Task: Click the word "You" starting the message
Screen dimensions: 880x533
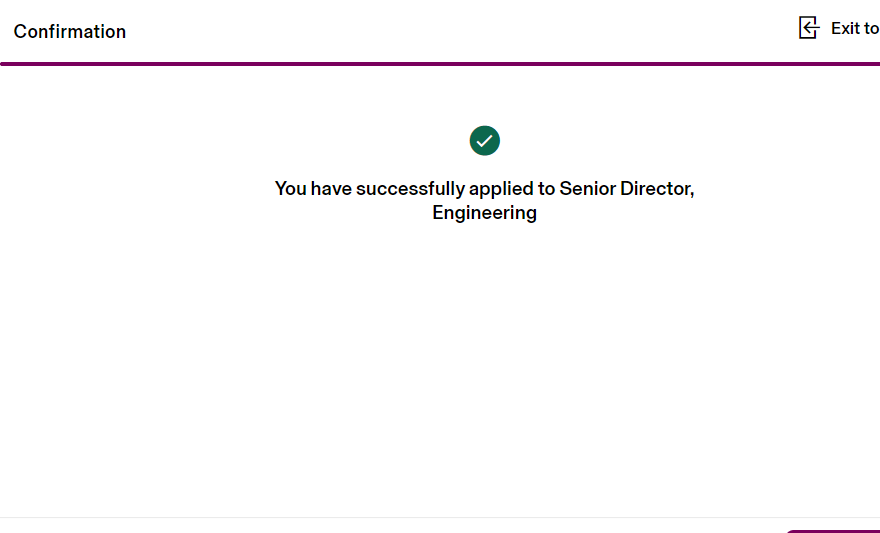Action: click(x=290, y=188)
